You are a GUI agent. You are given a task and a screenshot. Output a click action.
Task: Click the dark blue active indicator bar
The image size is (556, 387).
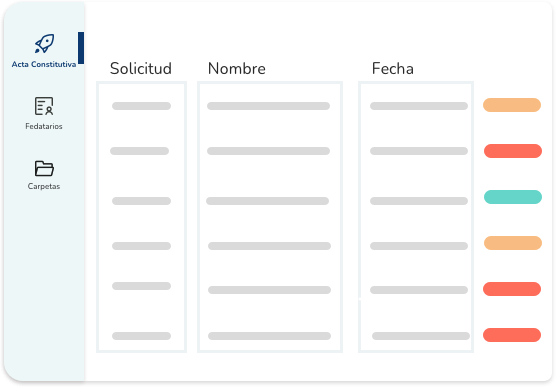(81, 48)
